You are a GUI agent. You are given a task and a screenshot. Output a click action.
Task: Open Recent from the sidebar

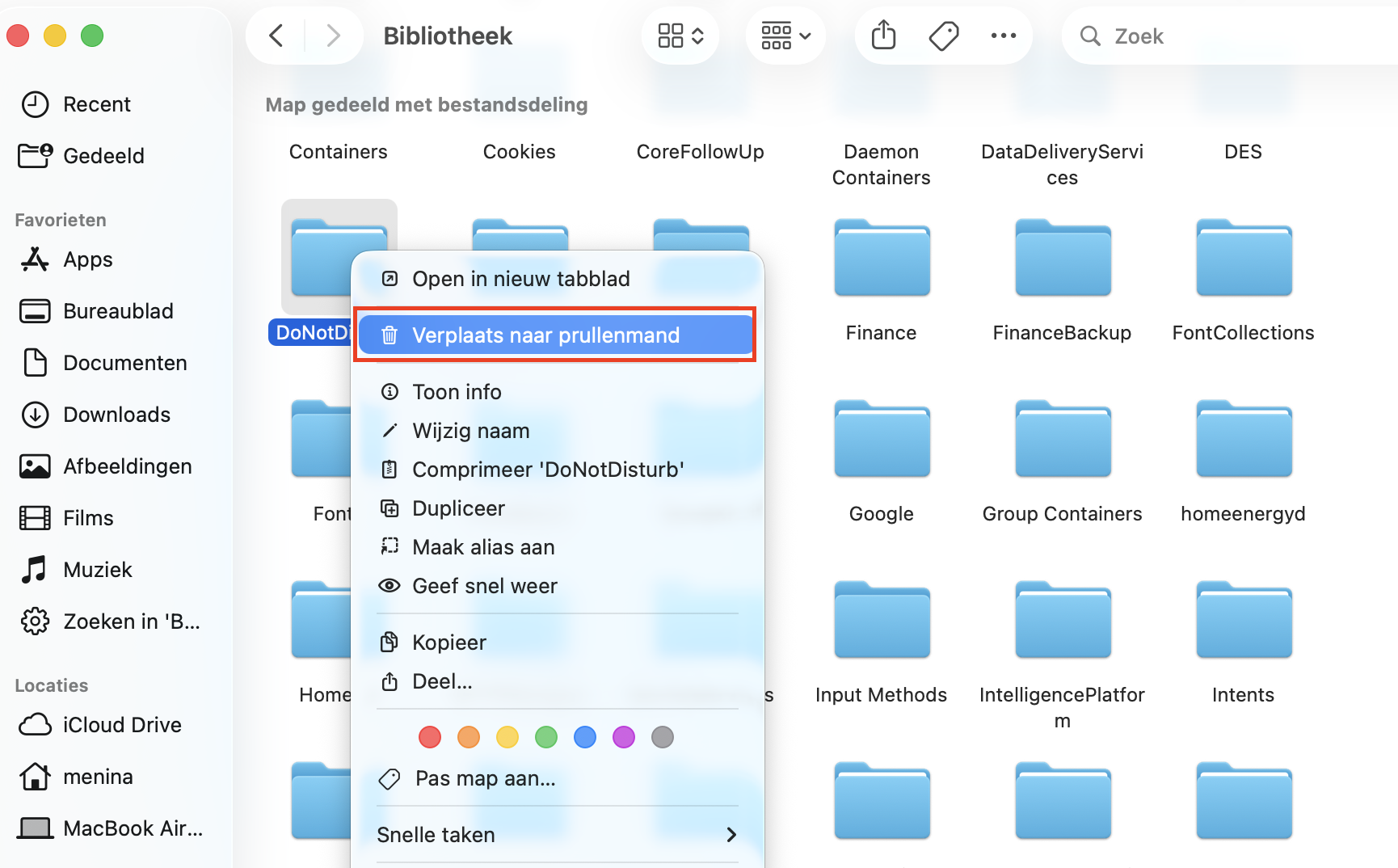coord(97,103)
